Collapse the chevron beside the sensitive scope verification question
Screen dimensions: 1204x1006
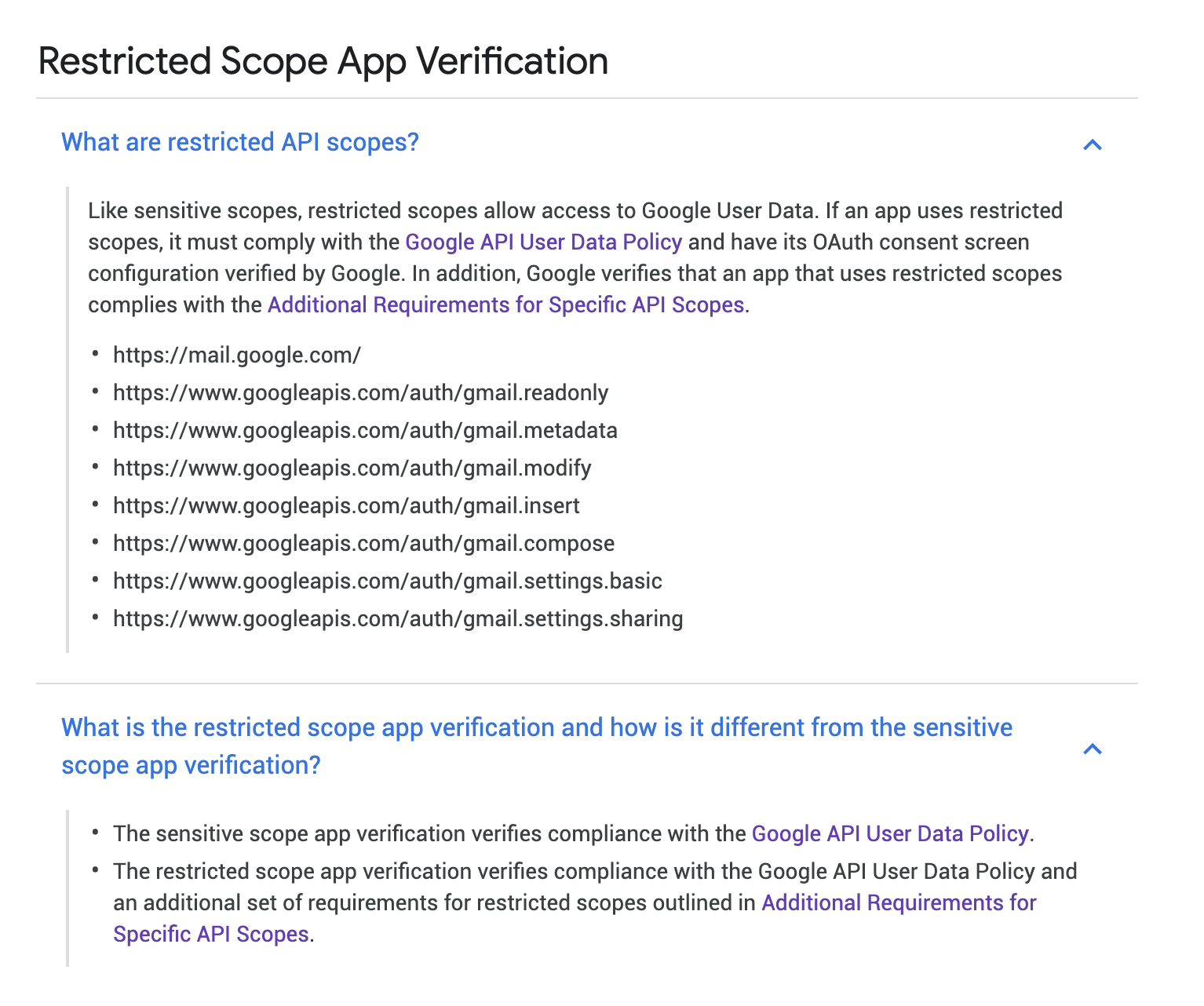(1092, 749)
